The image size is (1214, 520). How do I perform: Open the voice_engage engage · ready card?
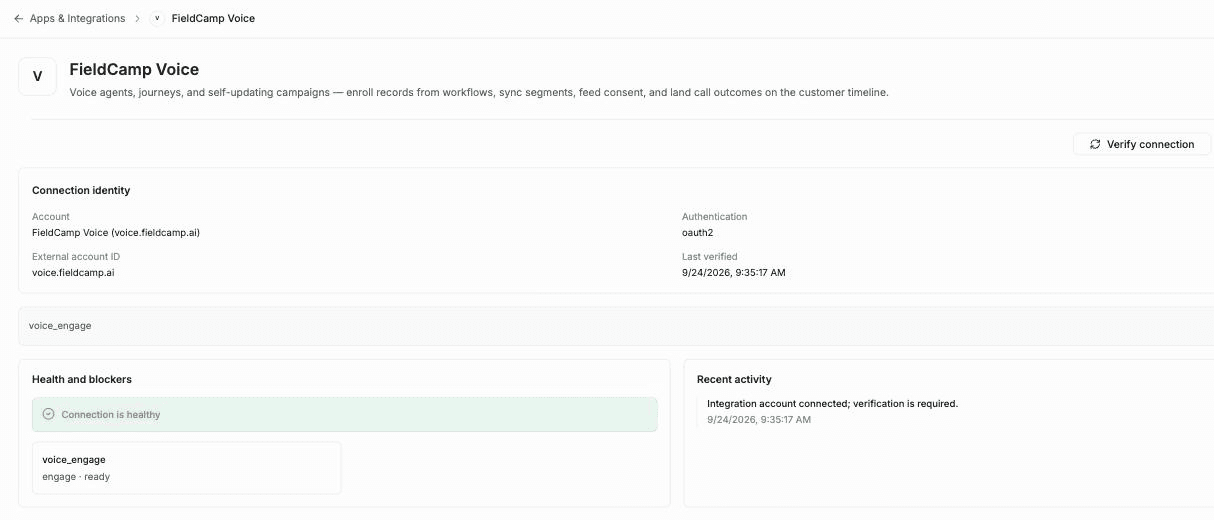pos(187,468)
